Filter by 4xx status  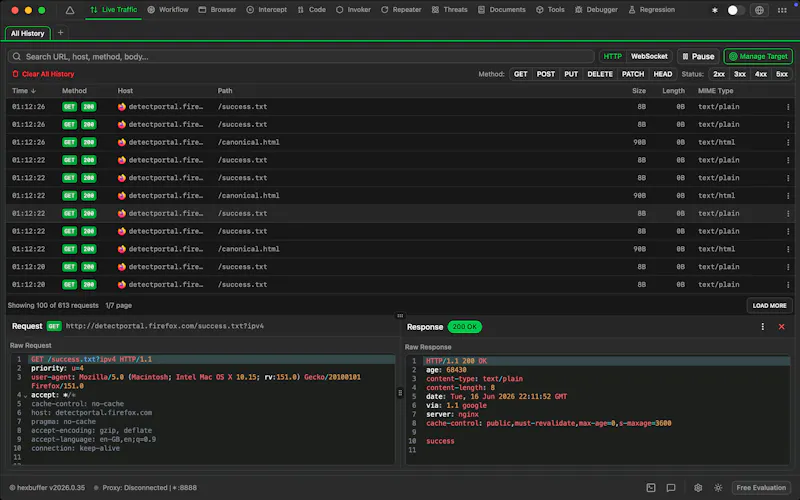tap(761, 74)
